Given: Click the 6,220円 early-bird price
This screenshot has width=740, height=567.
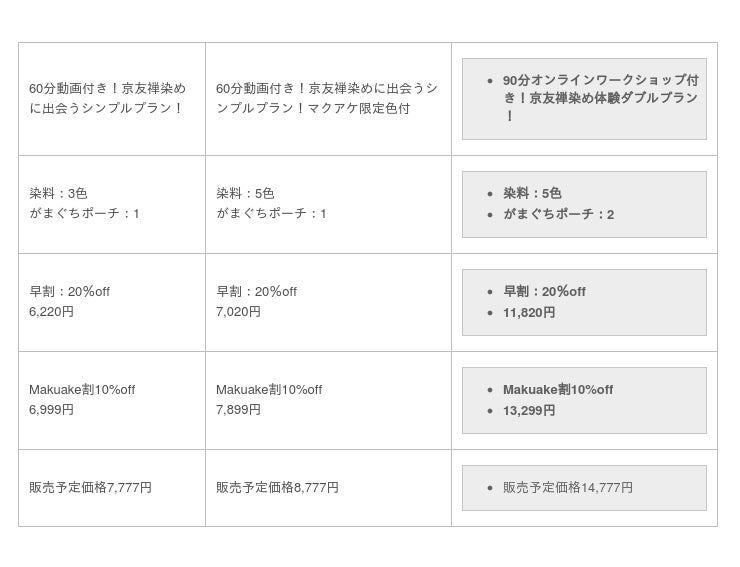Looking at the screenshot, I should point(51,311).
